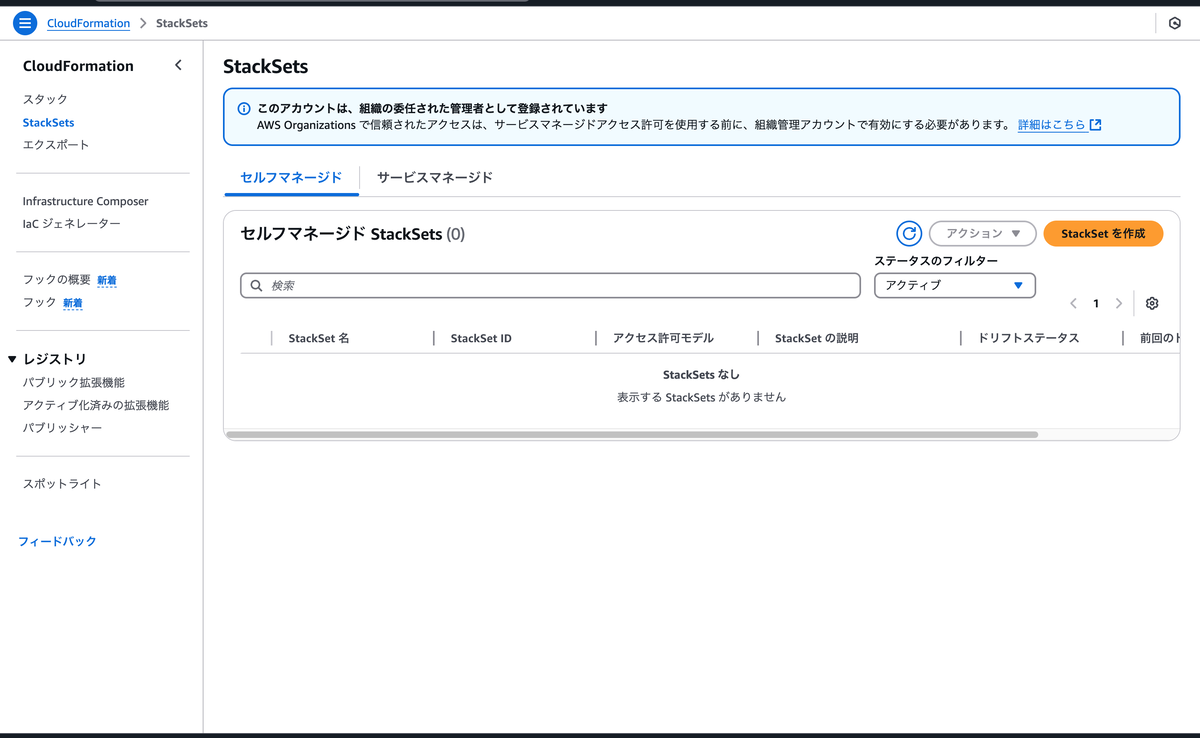Click the search magnifier icon
This screenshot has height=738, width=1200.
[257, 286]
